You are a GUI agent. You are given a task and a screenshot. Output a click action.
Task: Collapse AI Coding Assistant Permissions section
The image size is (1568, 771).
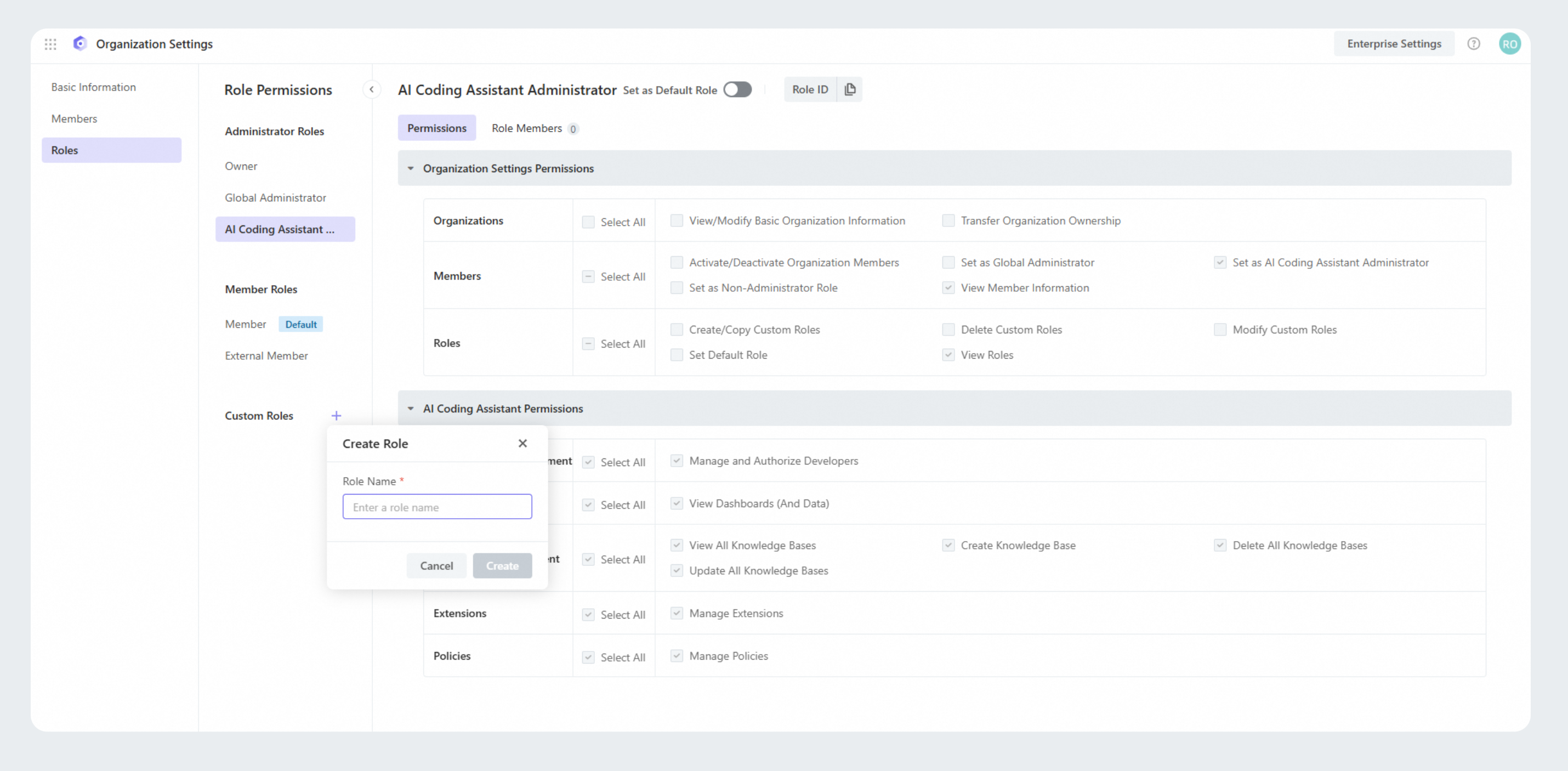tap(411, 409)
